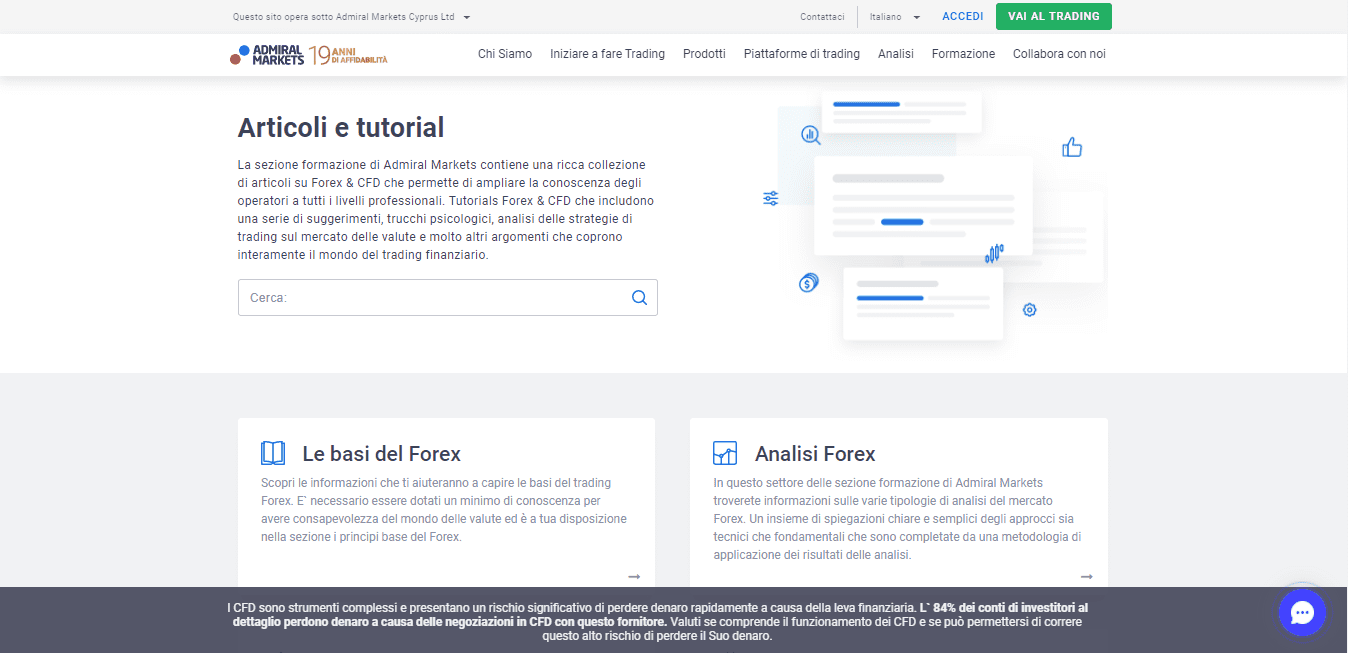
Task: Click the dollar coin icon in the illustration
Action: (808, 283)
